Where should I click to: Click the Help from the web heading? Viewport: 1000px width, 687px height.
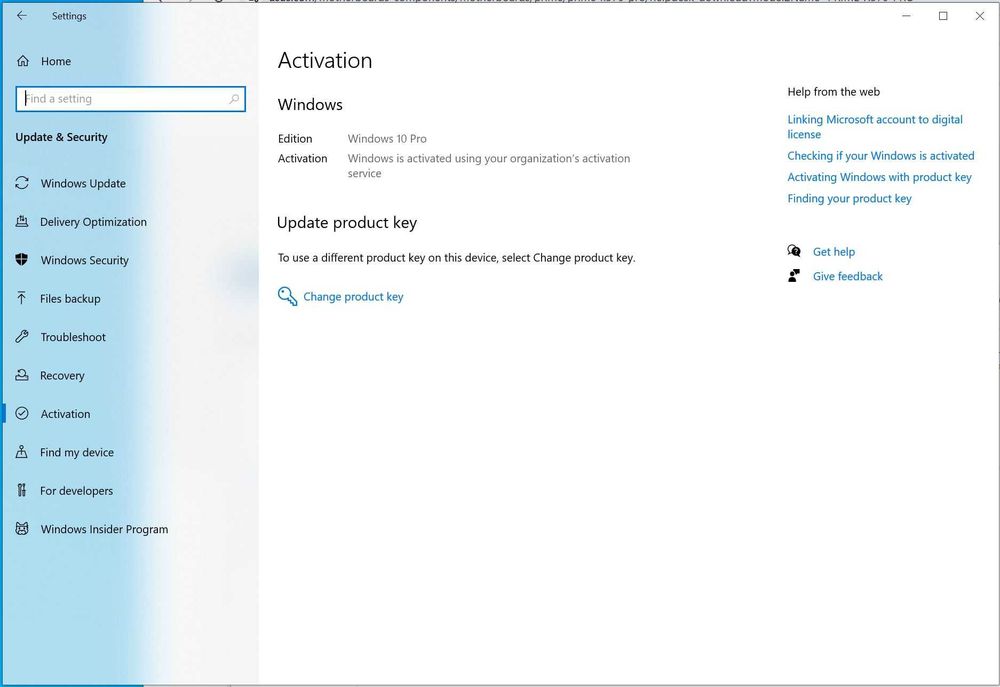click(x=833, y=92)
